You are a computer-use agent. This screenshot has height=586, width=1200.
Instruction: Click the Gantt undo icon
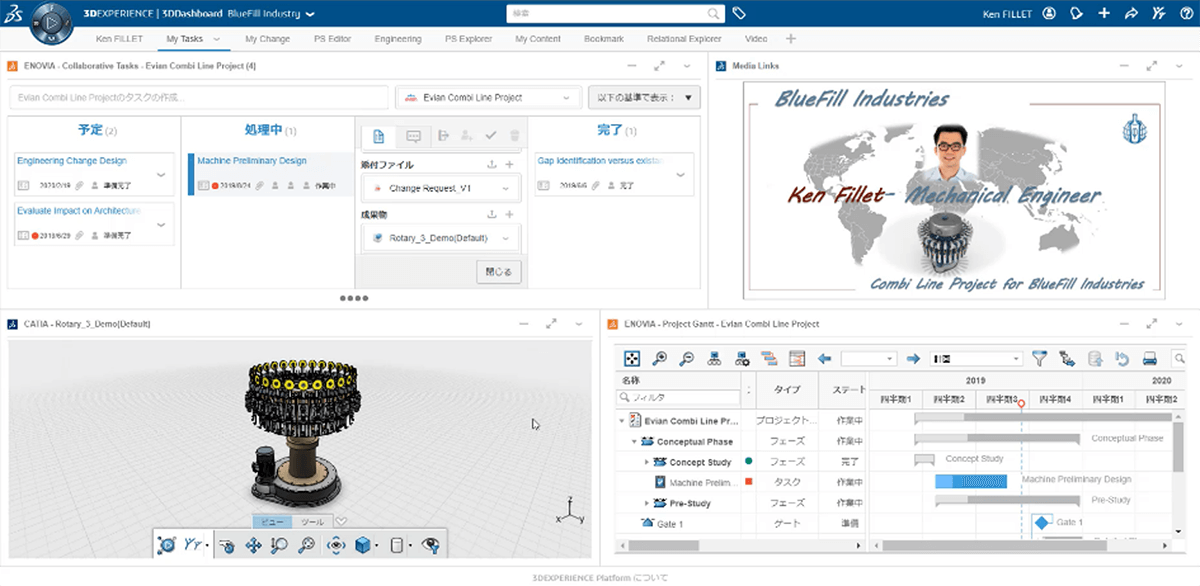click(x=1122, y=358)
